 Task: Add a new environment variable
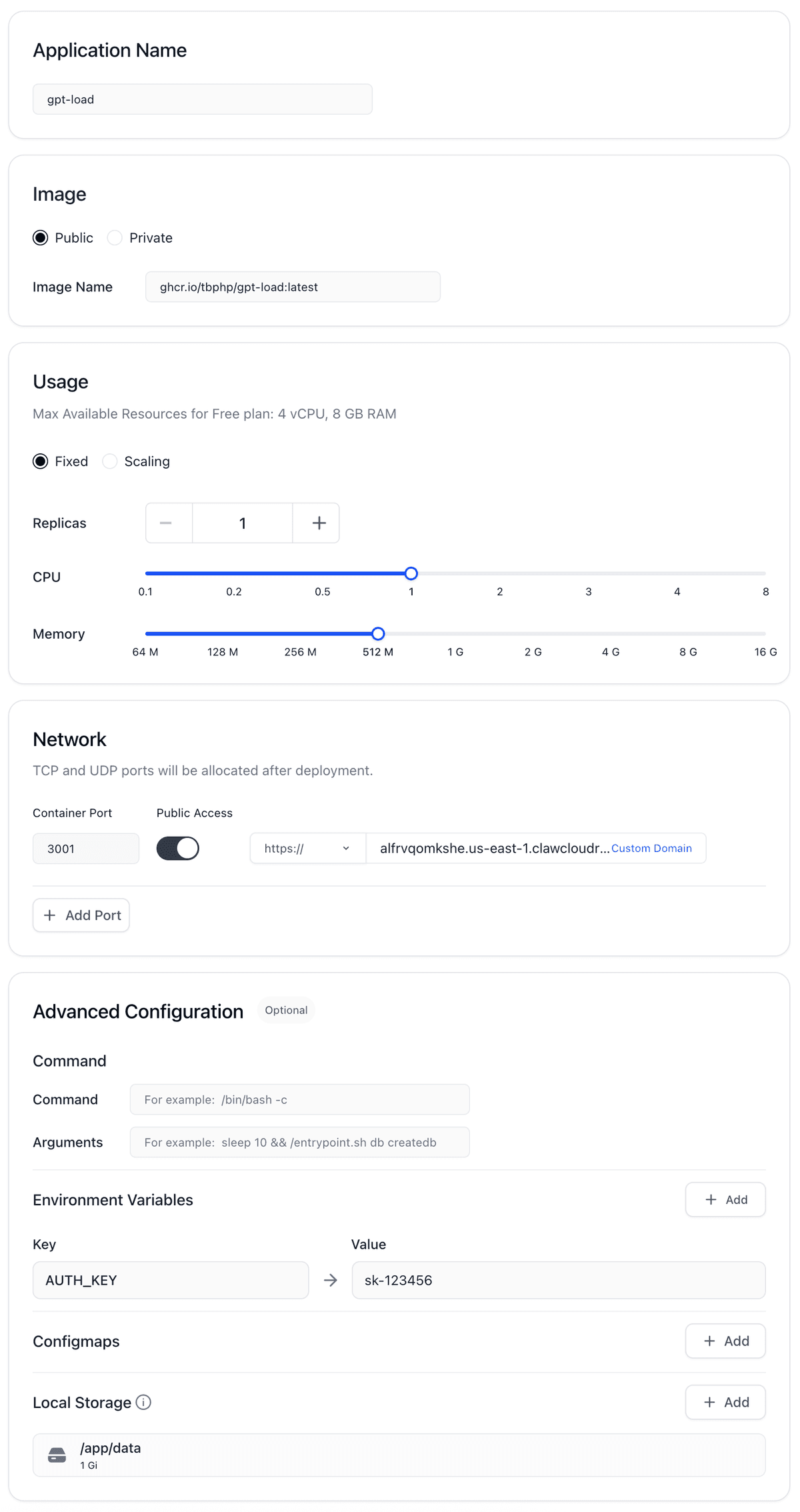point(725,1199)
